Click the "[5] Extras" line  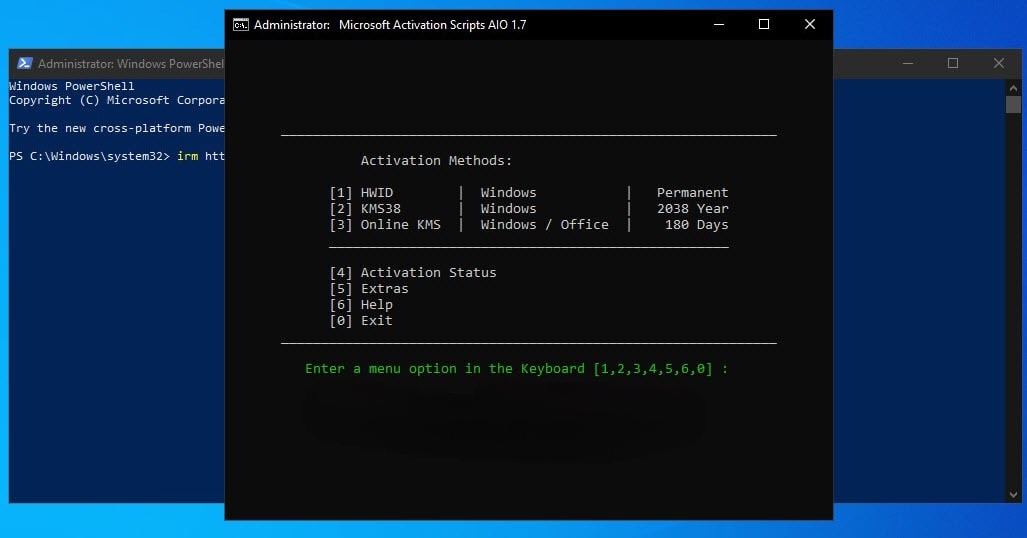tap(369, 288)
